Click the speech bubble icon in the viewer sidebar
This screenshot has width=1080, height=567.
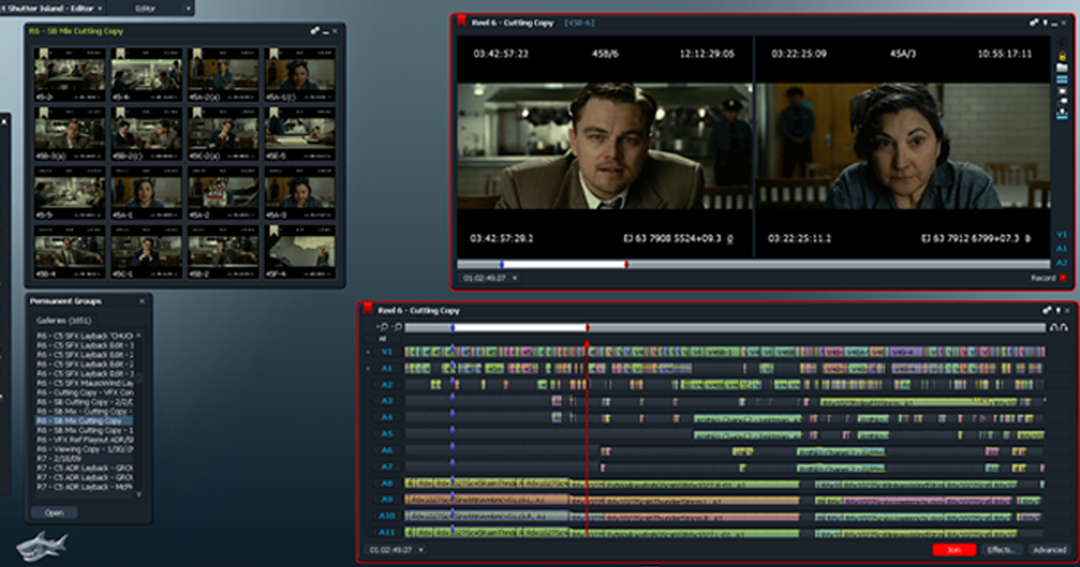tap(1062, 101)
